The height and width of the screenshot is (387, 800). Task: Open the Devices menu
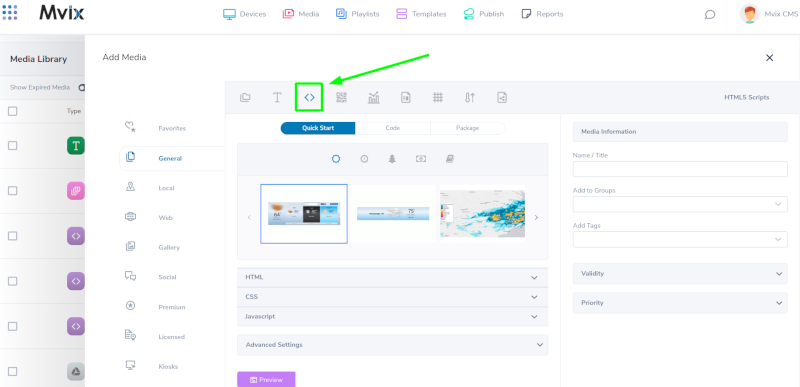[x=244, y=14]
